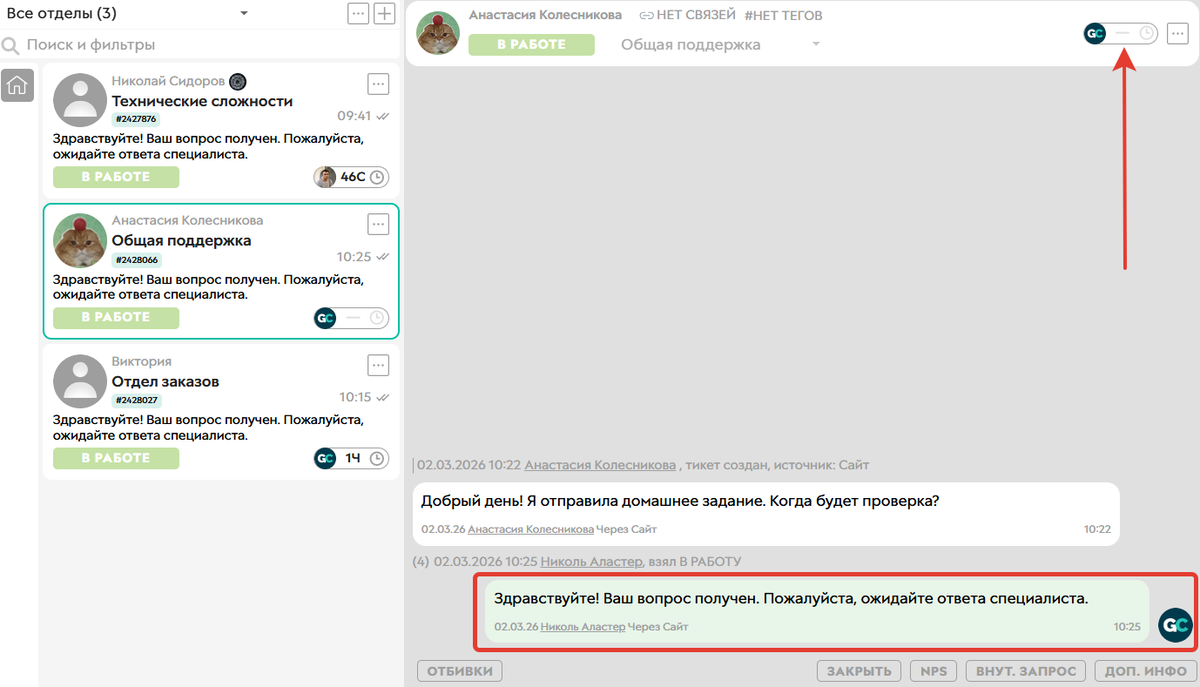Click time 09:41 on first ticket

pos(354,116)
